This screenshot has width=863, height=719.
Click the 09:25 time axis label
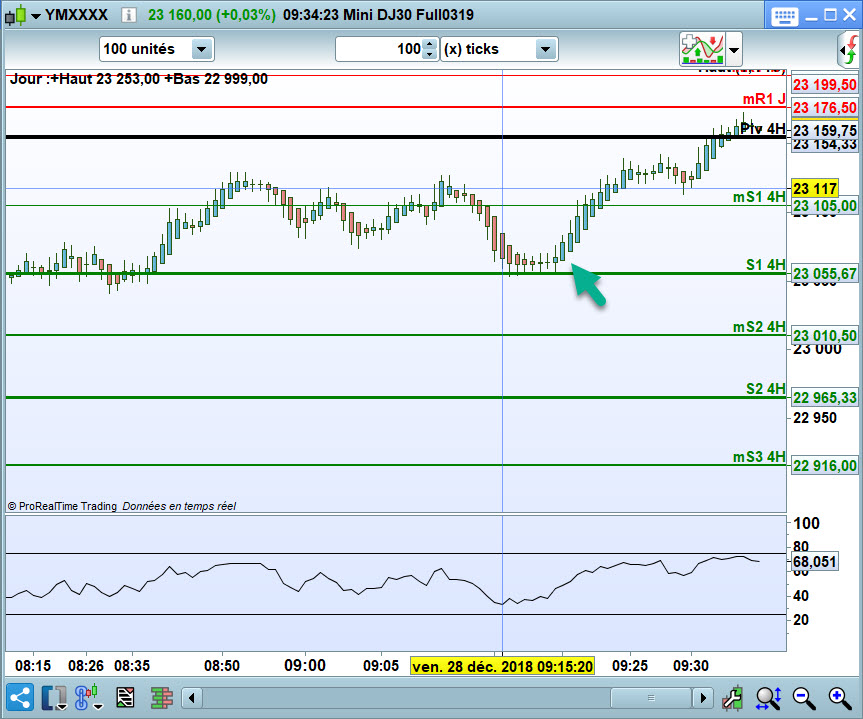click(630, 666)
